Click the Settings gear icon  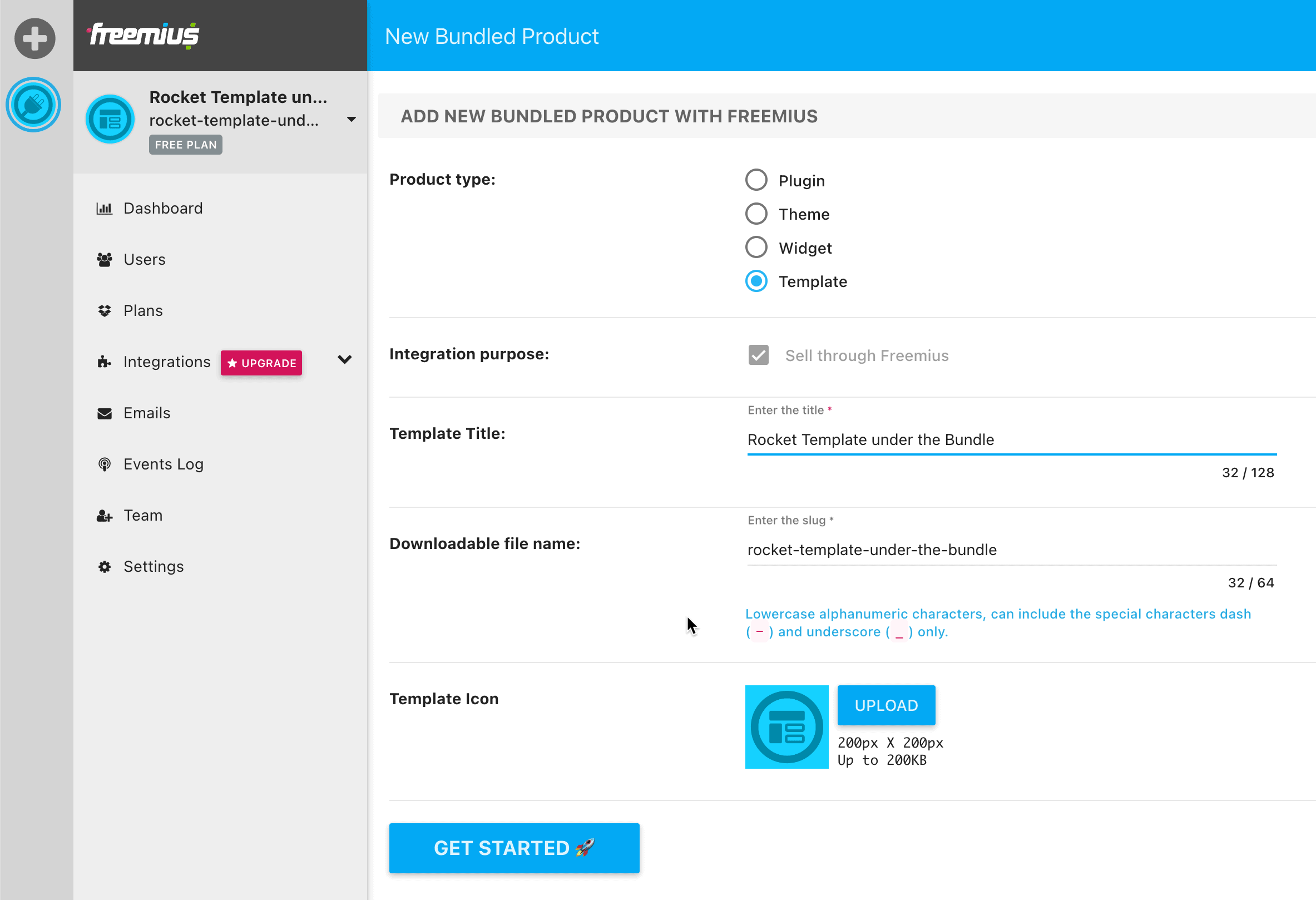tap(104, 566)
